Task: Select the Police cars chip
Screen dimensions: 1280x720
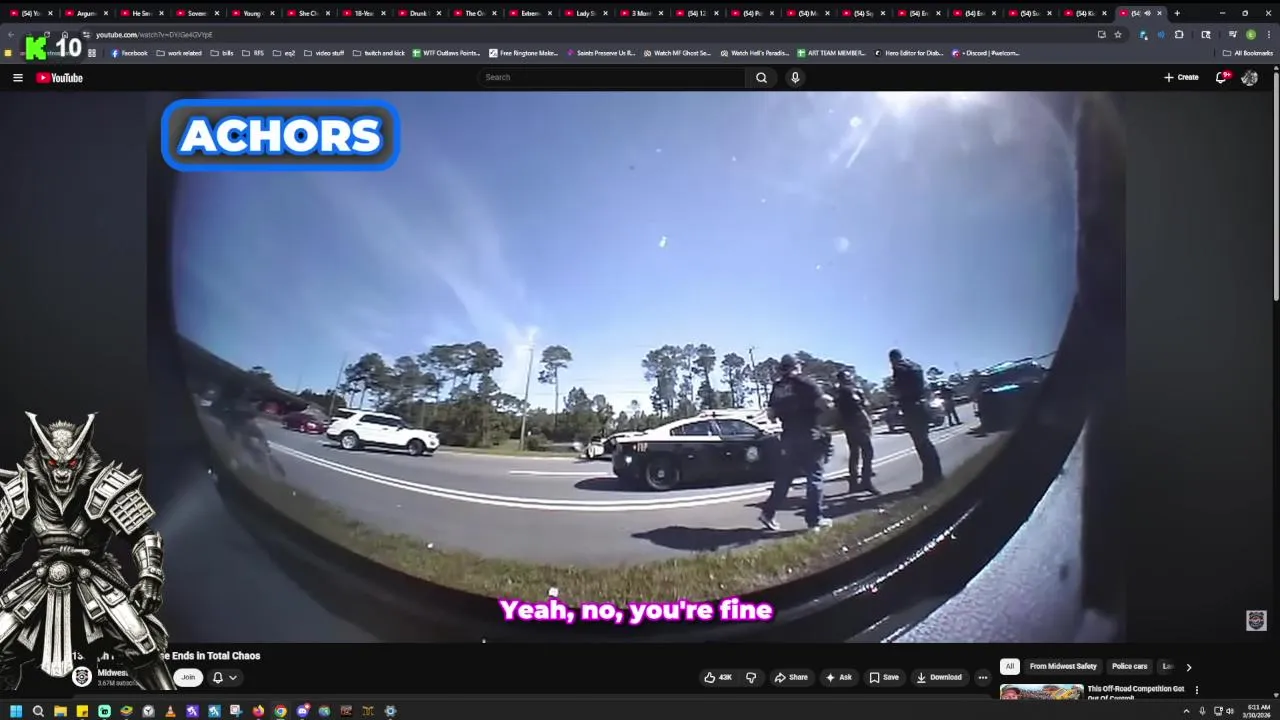Action: coord(1129,666)
